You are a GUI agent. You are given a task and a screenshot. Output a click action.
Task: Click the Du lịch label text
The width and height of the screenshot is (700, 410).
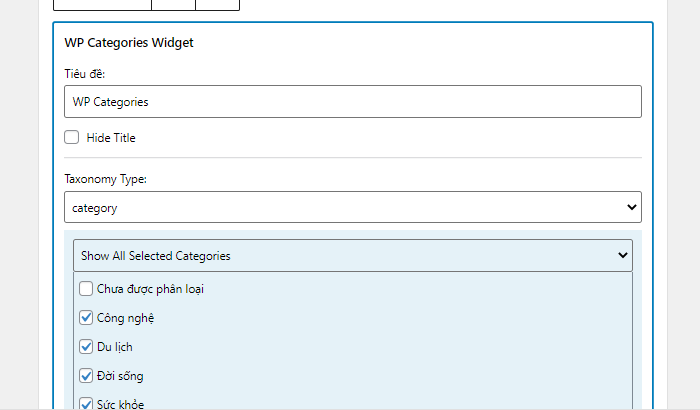click(115, 347)
